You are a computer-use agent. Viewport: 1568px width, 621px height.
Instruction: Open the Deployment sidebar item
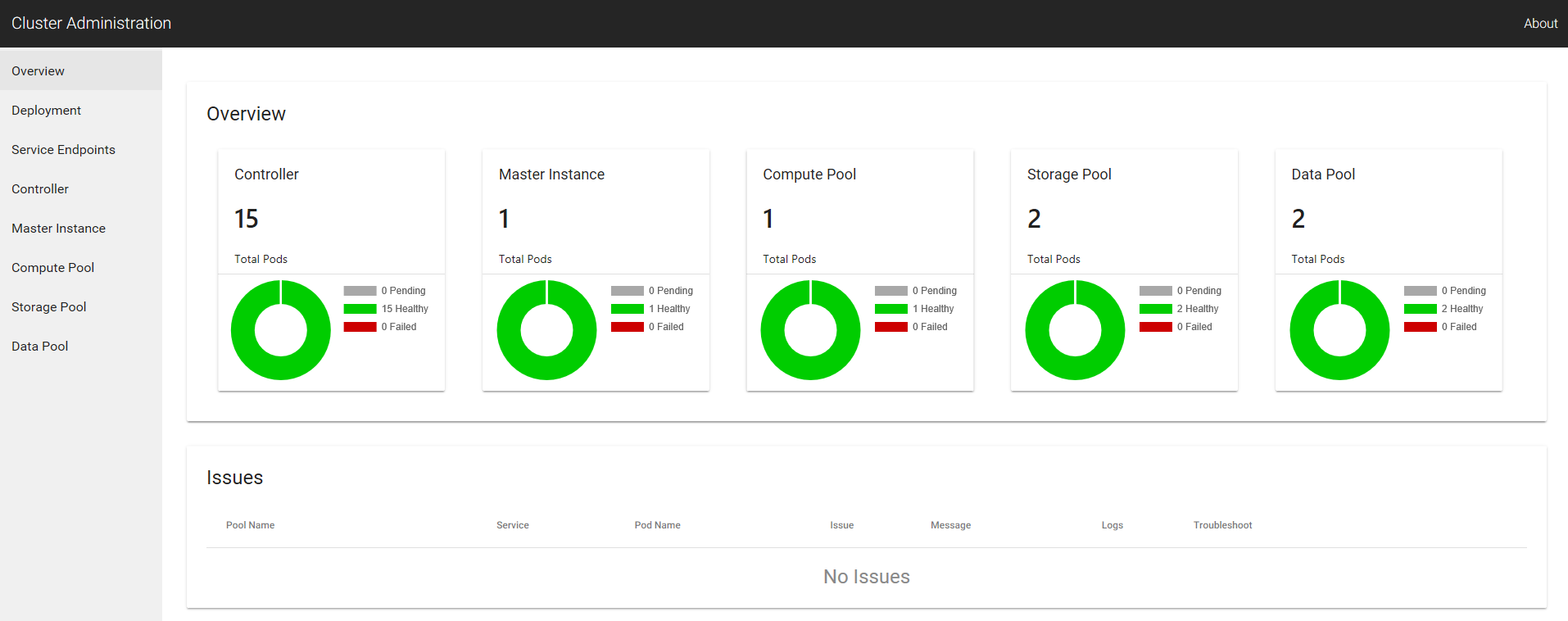tap(46, 111)
